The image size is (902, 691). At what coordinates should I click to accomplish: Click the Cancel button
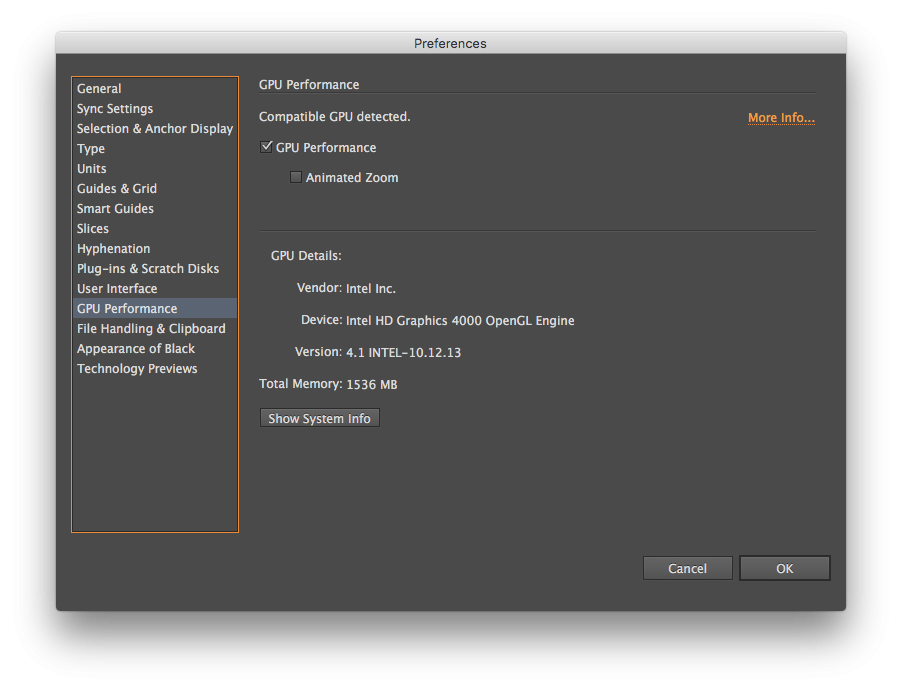click(687, 568)
